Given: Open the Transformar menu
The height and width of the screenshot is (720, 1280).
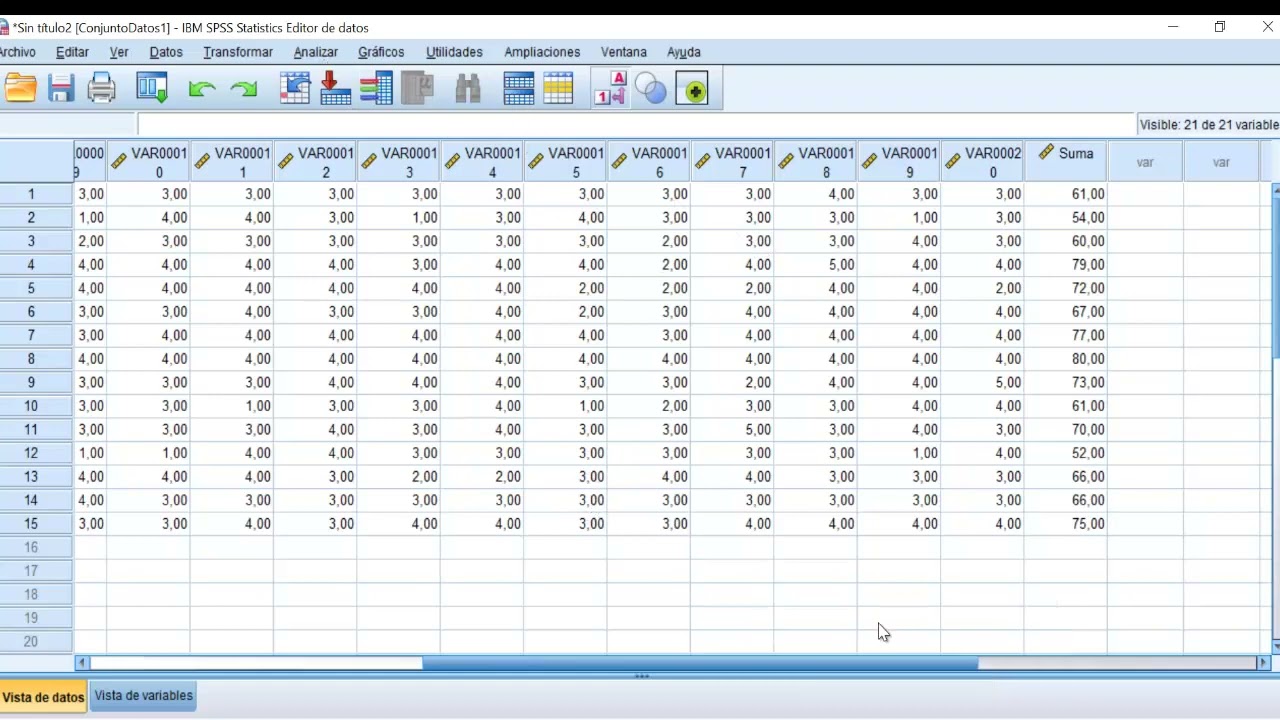Looking at the screenshot, I should 238,52.
